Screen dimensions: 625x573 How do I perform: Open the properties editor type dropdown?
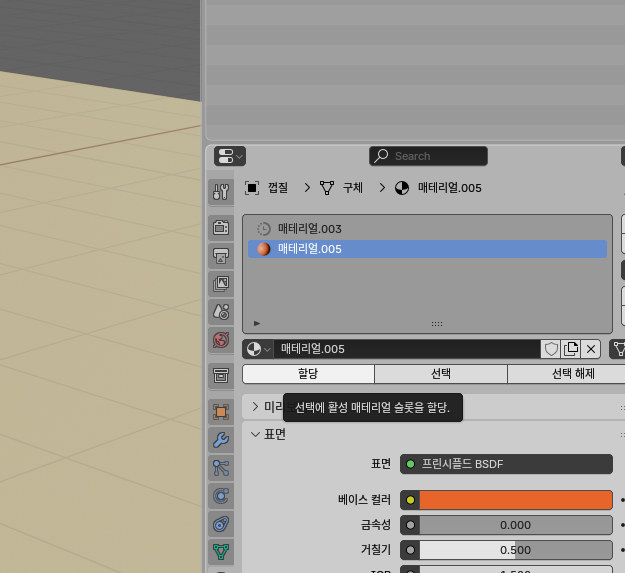point(230,156)
